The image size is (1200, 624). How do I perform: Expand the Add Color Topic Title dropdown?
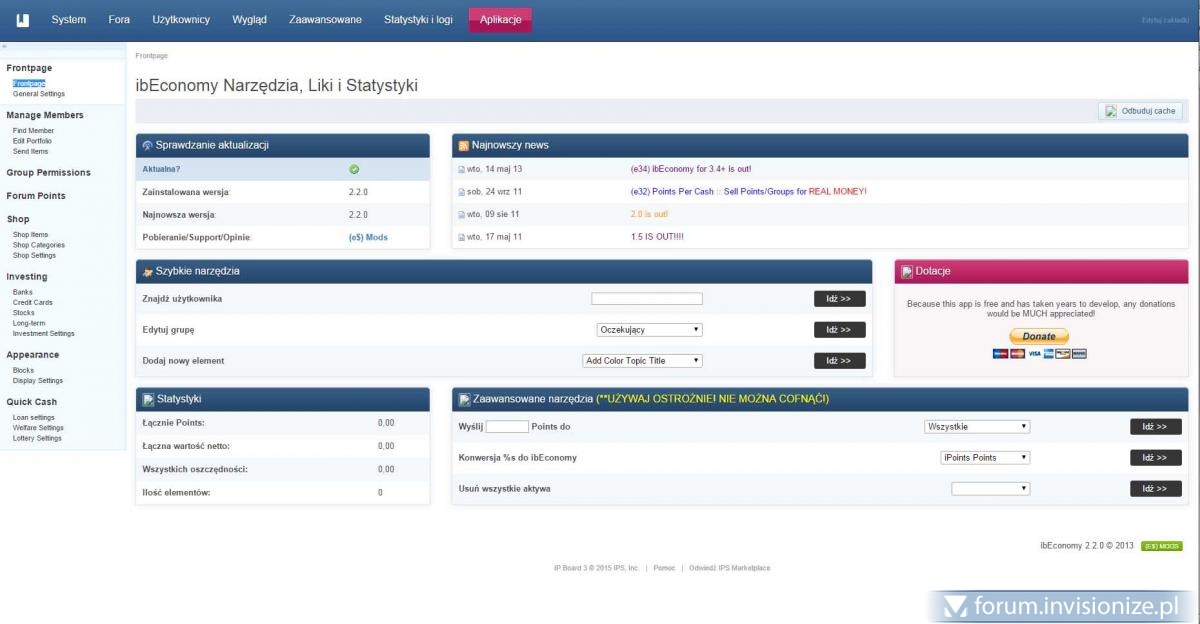pos(642,360)
